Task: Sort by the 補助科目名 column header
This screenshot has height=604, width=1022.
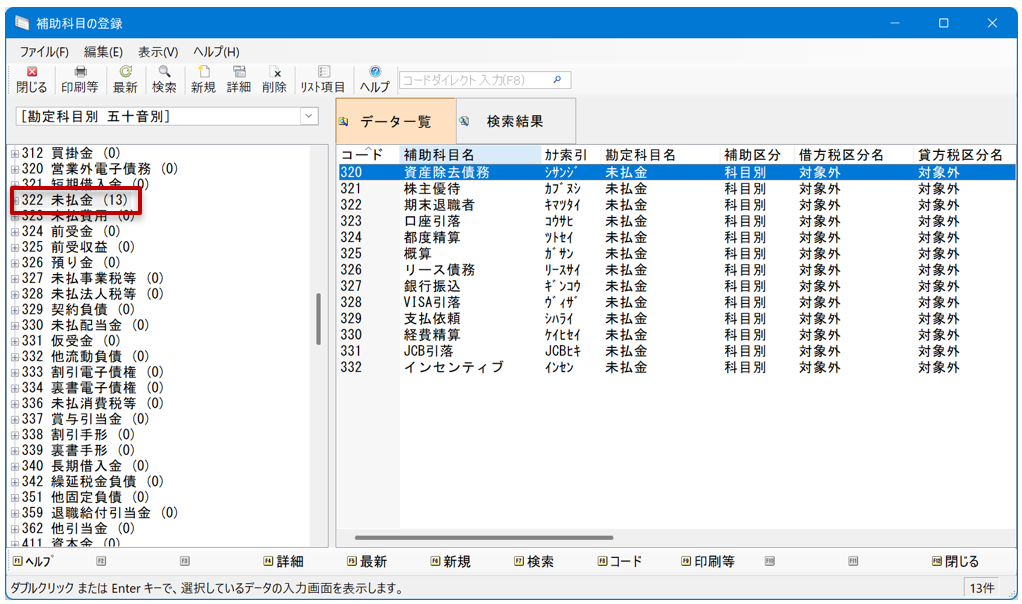Action: (x=471, y=155)
